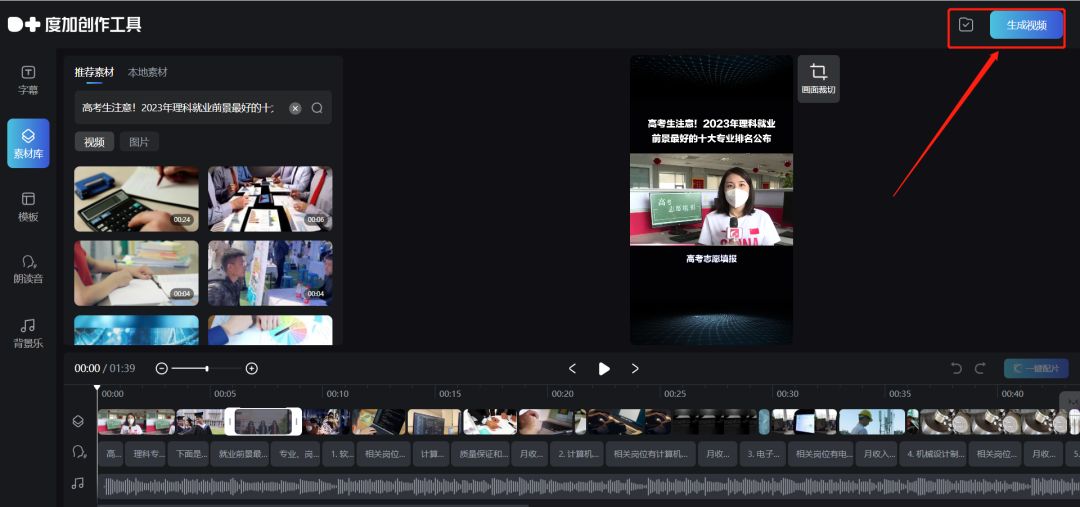Click the video layers track icon
Viewport: 1080px width, 507px height.
[x=79, y=421]
